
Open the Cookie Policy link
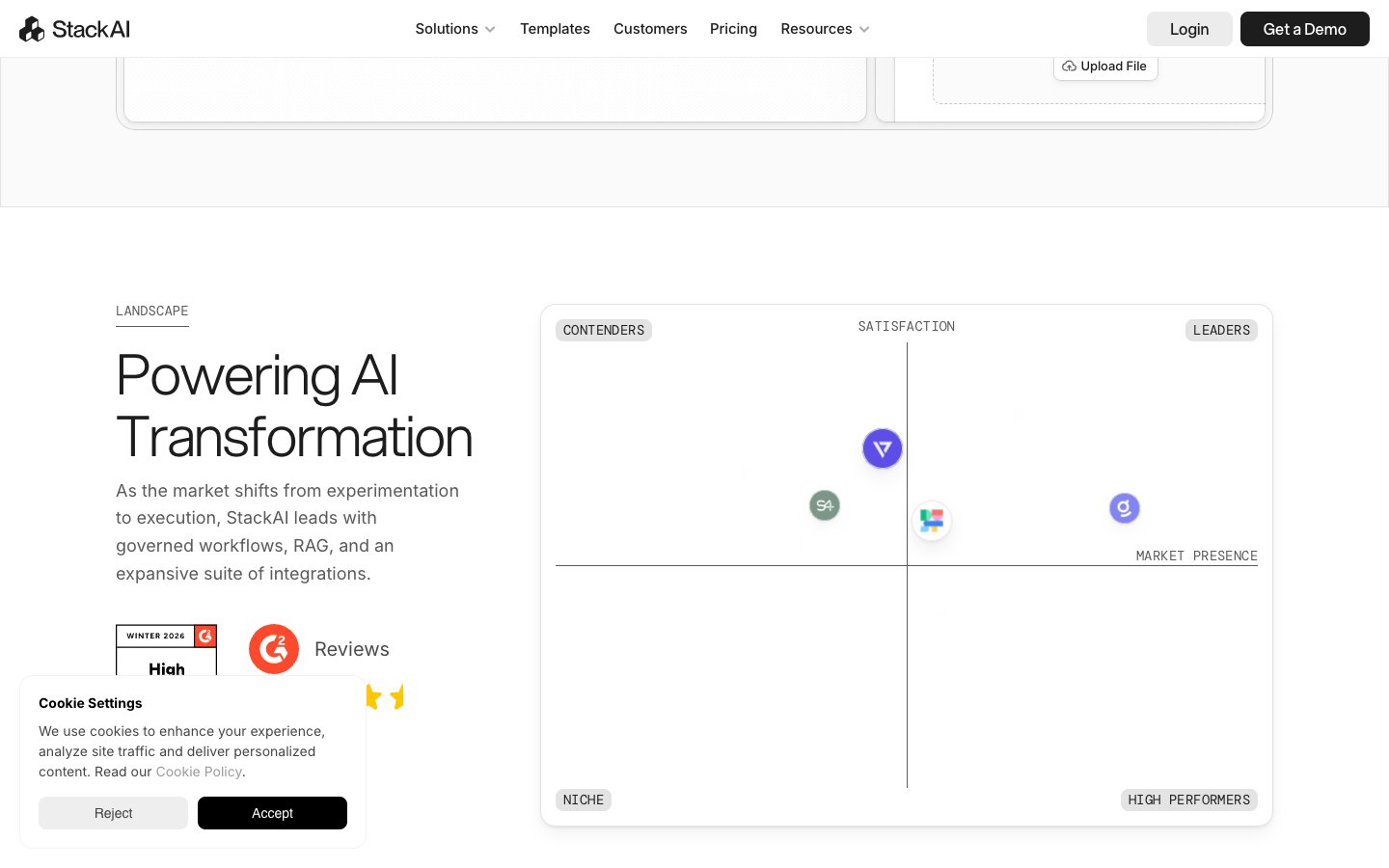[199, 772]
